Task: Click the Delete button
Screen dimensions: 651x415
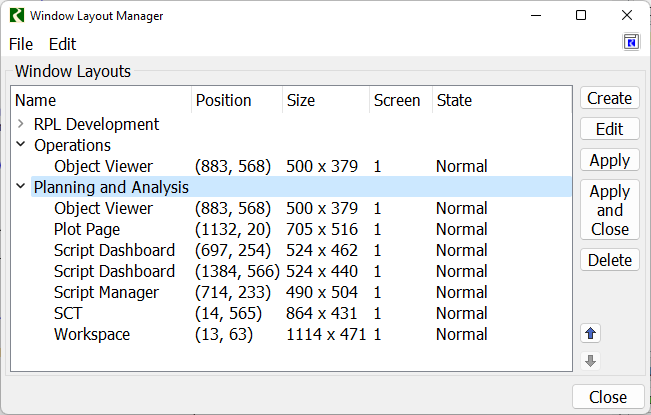Action: point(609,260)
